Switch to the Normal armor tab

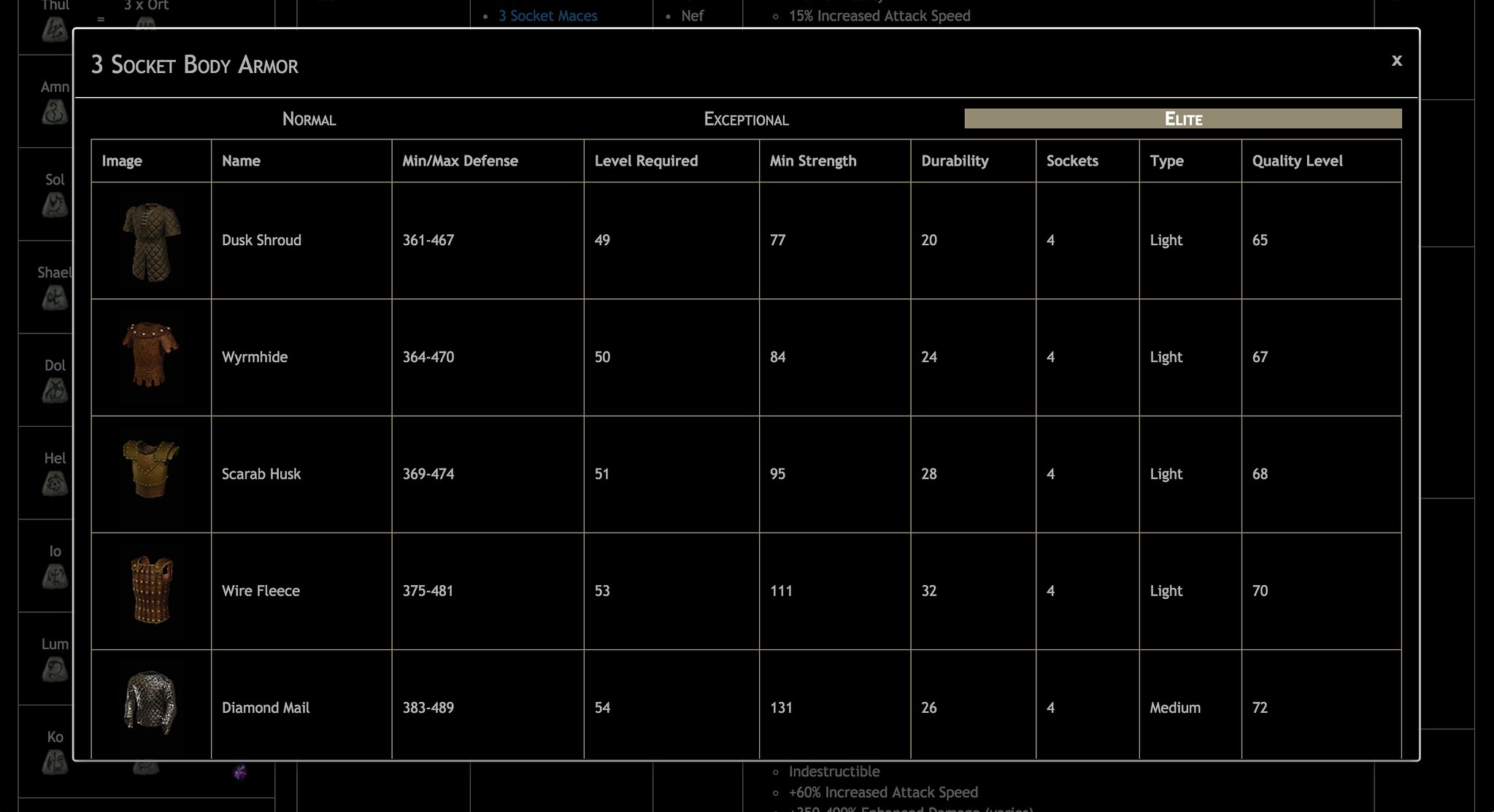click(x=309, y=119)
